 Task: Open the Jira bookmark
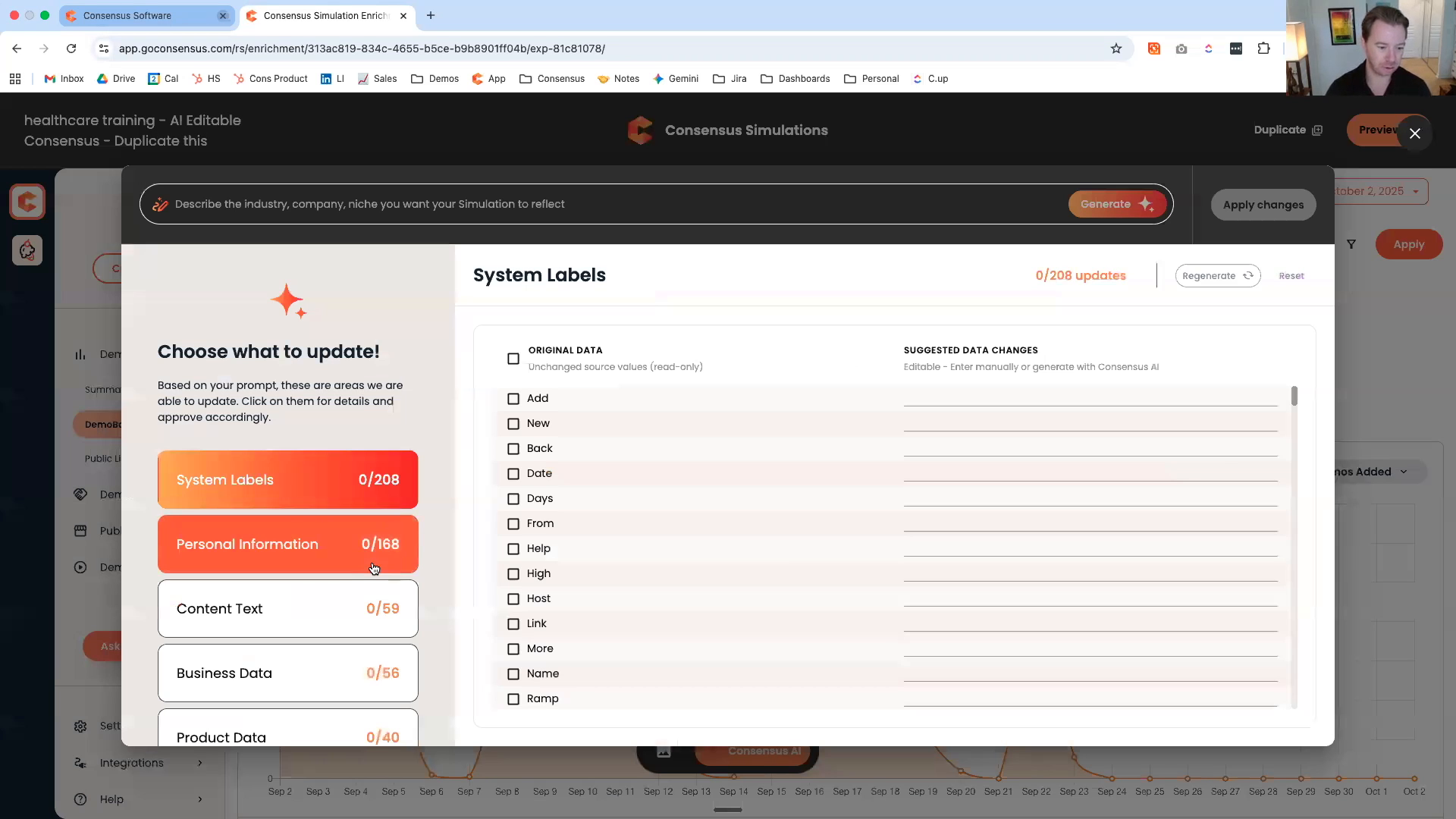(729, 79)
